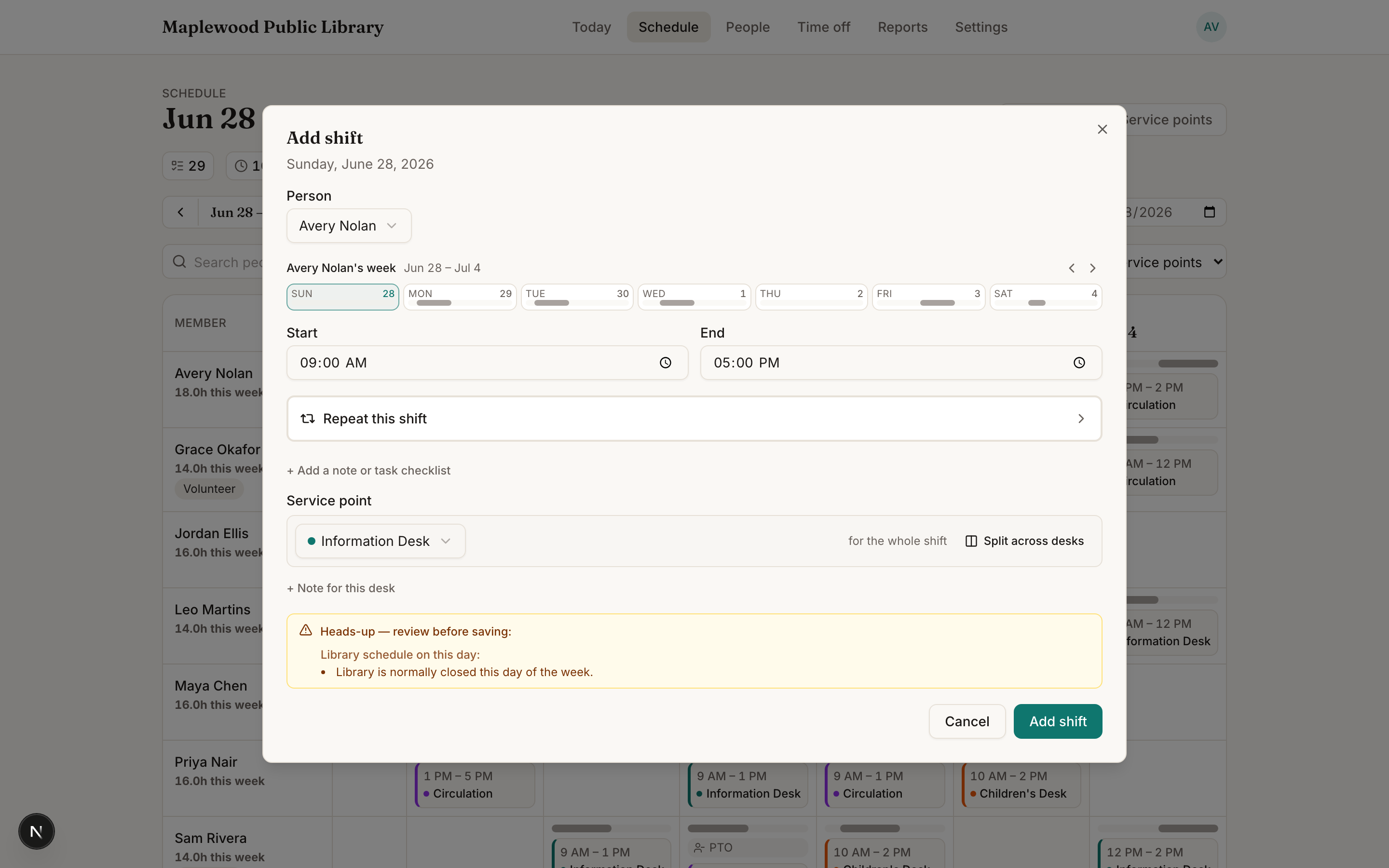The image size is (1389, 868).
Task: Select SUN 28 day chip
Action: point(342,297)
